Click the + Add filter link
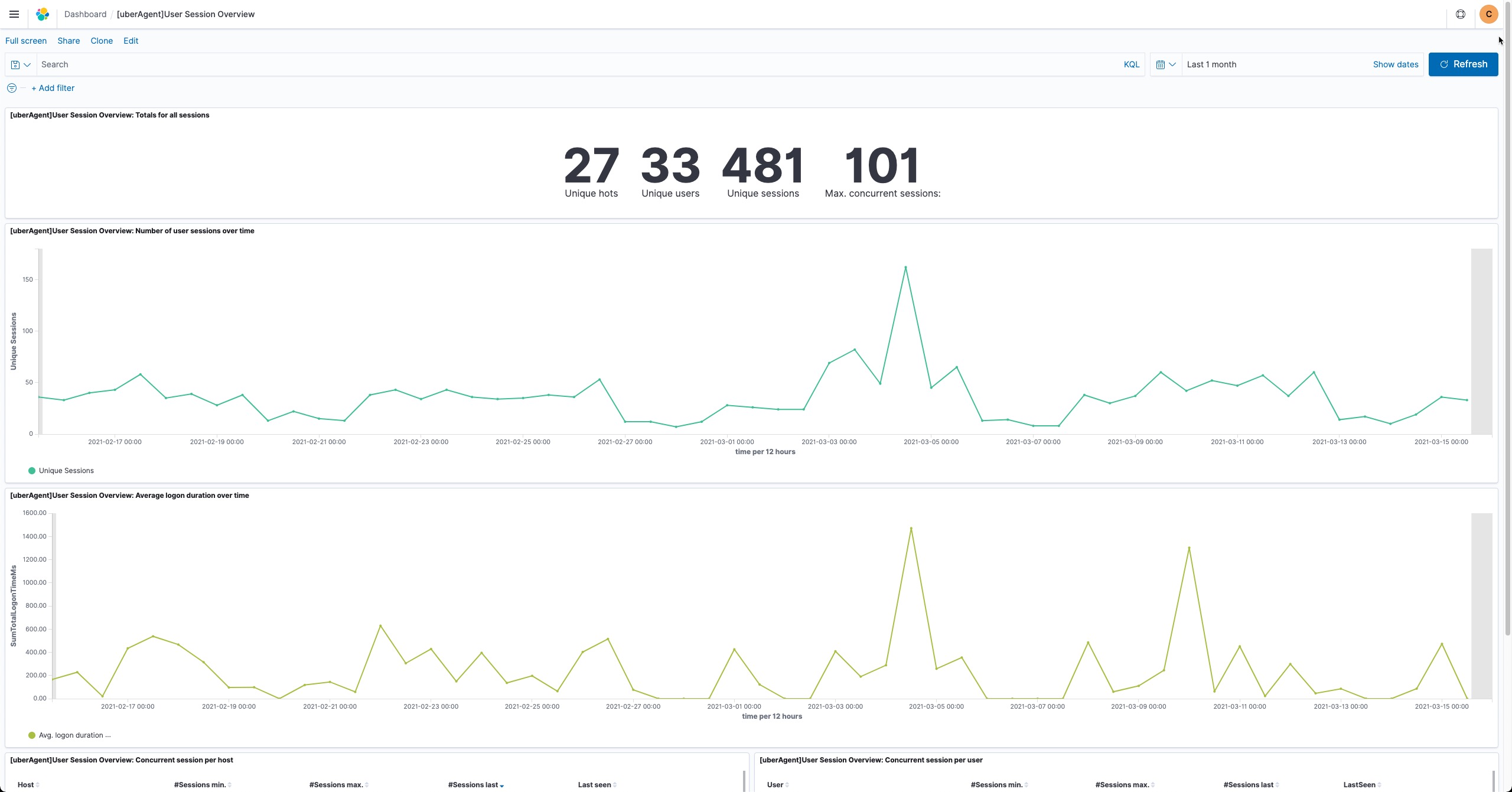This screenshot has width=1512, height=792. click(53, 88)
